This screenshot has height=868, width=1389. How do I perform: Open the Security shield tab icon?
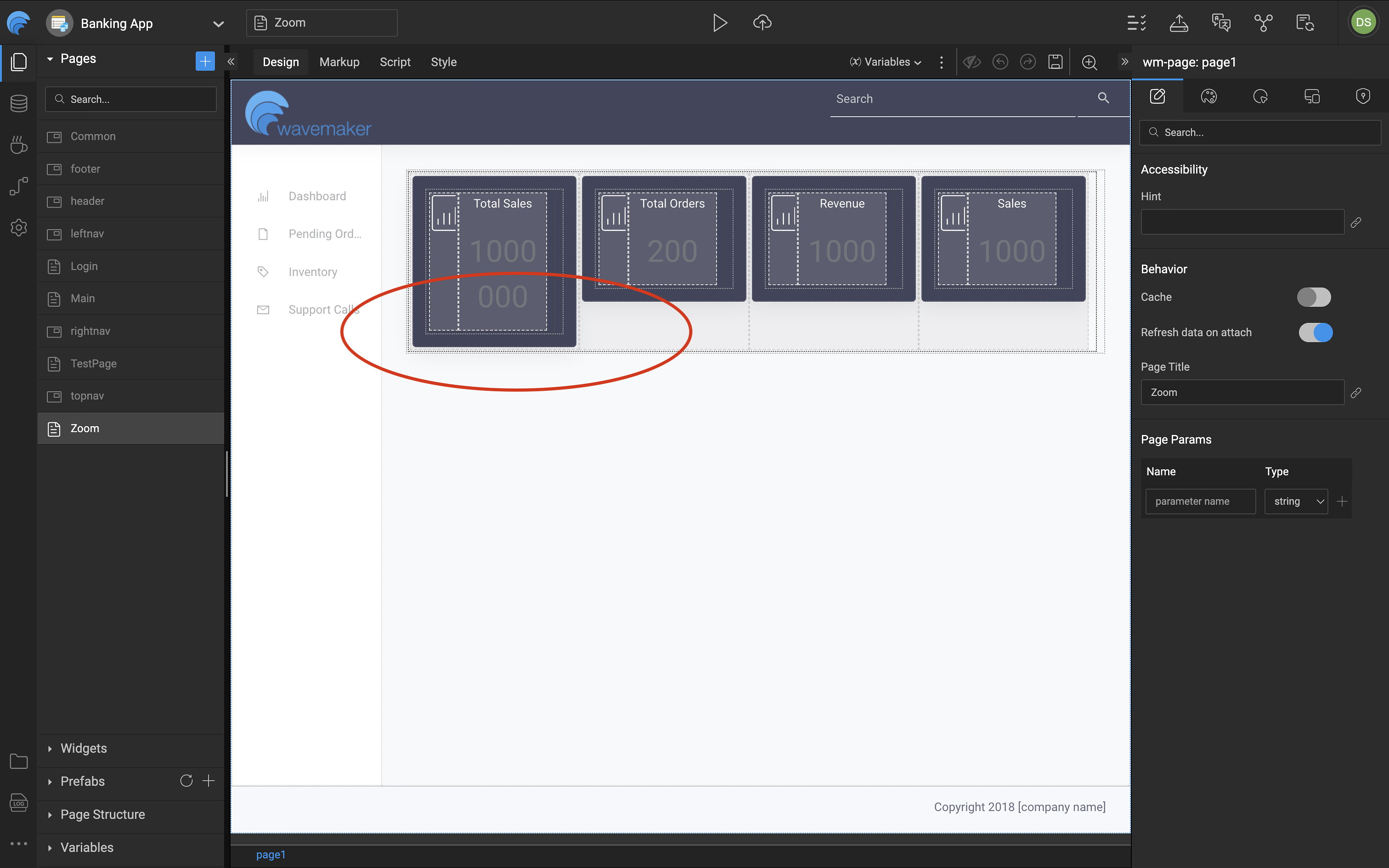[1363, 96]
